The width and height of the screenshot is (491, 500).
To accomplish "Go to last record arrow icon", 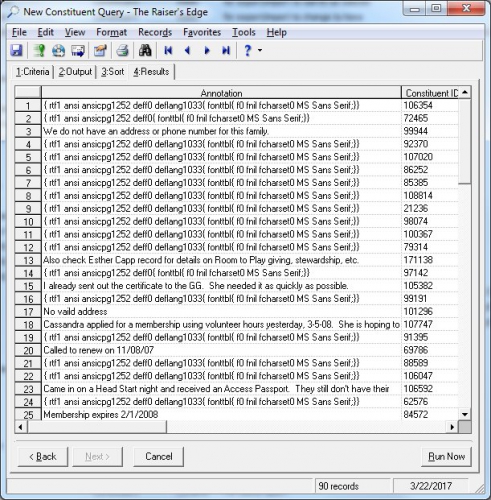I will coord(226,51).
